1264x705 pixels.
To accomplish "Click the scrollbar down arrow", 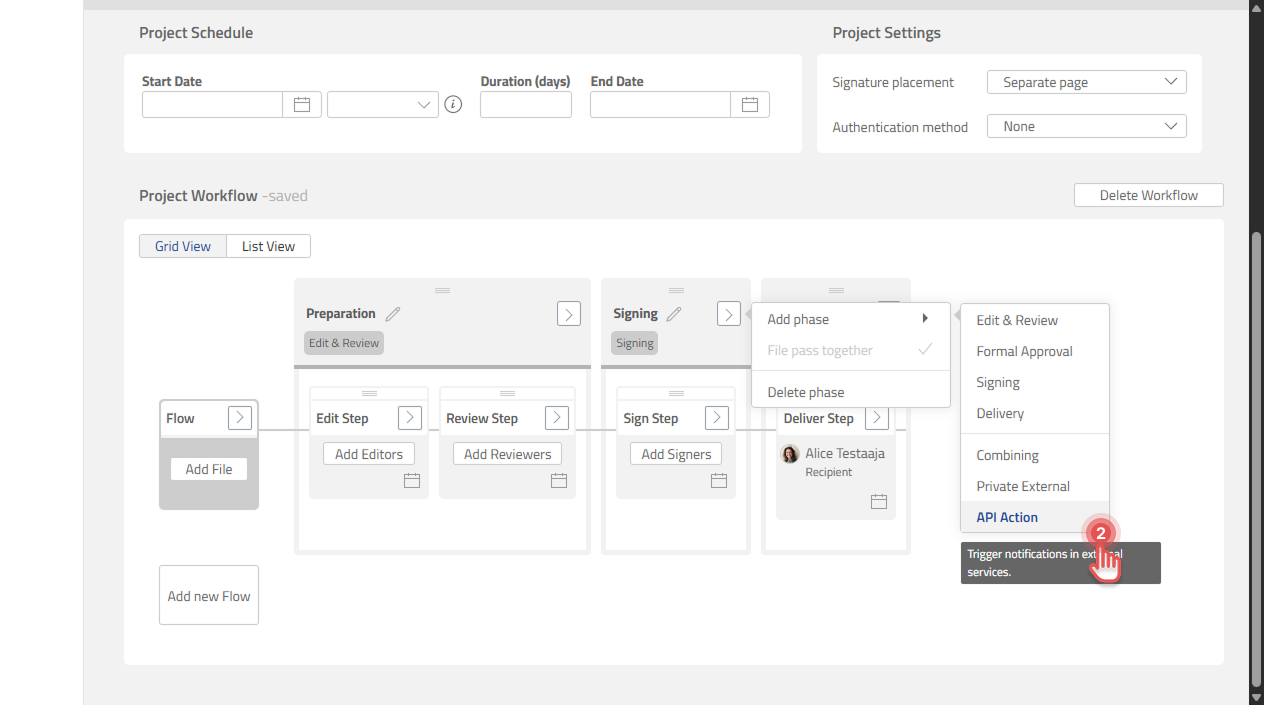I will pyautogui.click(x=1257, y=697).
